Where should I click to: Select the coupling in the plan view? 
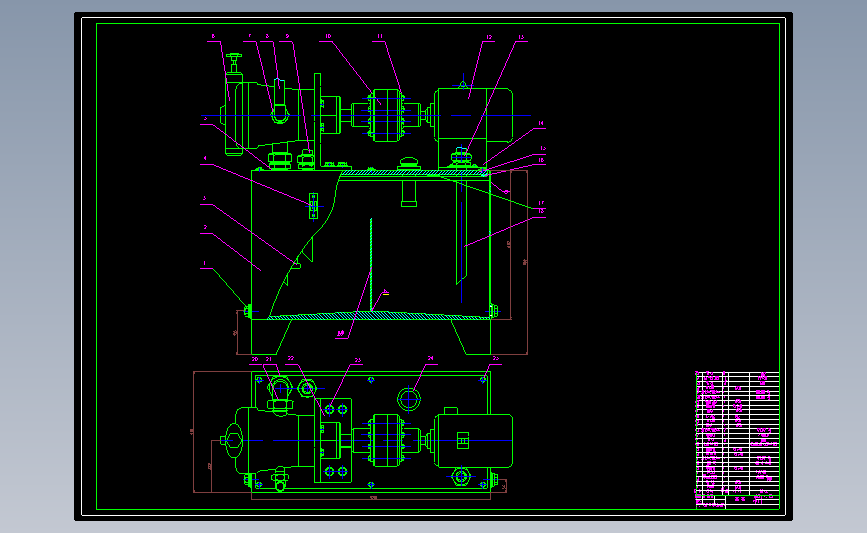click(387, 440)
